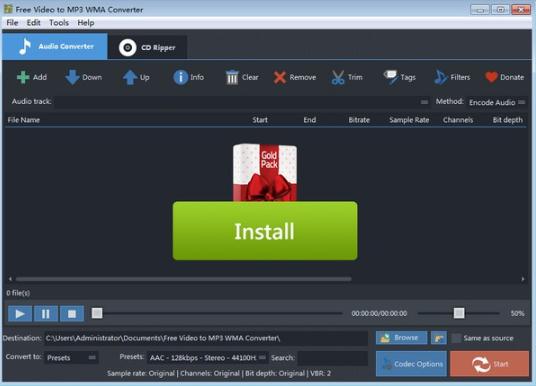Screen dimensions: 536x386
Task: Click the Gold Pack gift box
Action: pyautogui.click(x=265, y=172)
